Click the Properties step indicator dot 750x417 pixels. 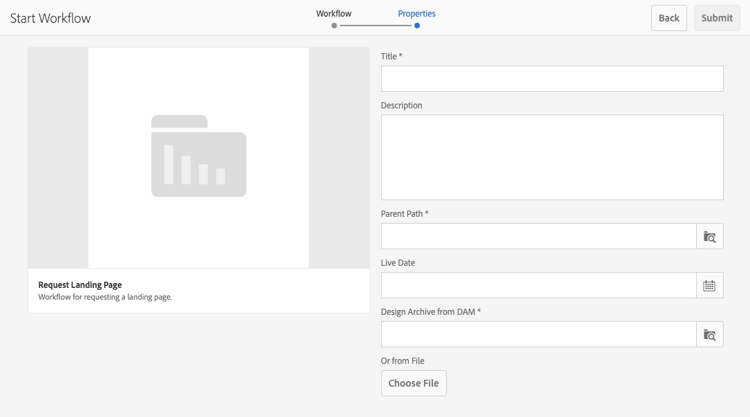click(417, 25)
